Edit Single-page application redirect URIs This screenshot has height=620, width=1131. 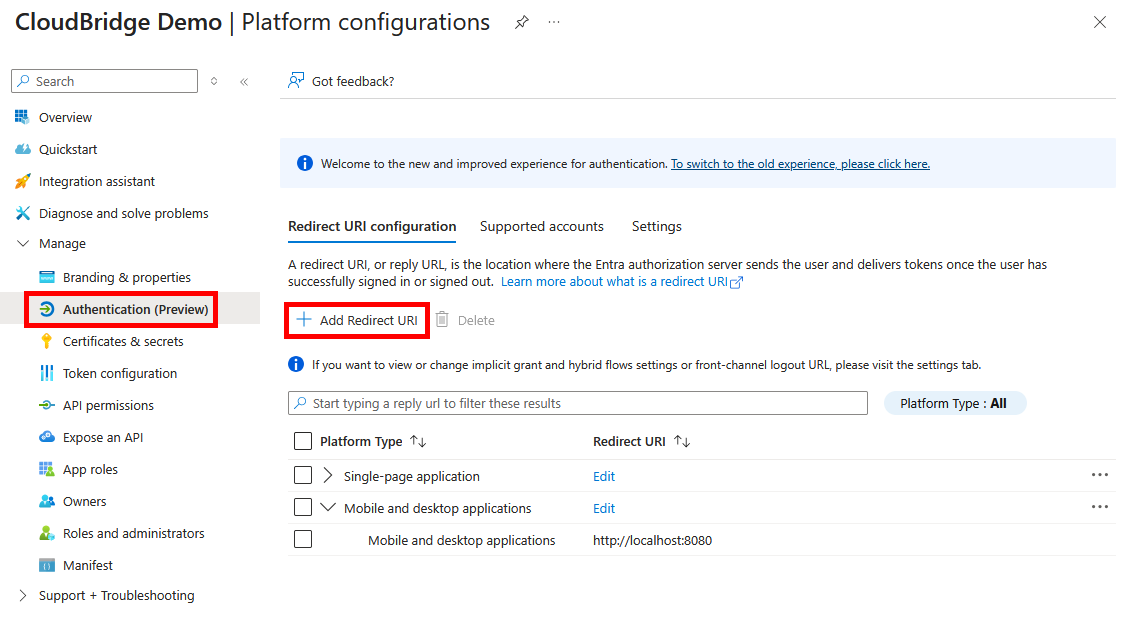pyautogui.click(x=604, y=477)
